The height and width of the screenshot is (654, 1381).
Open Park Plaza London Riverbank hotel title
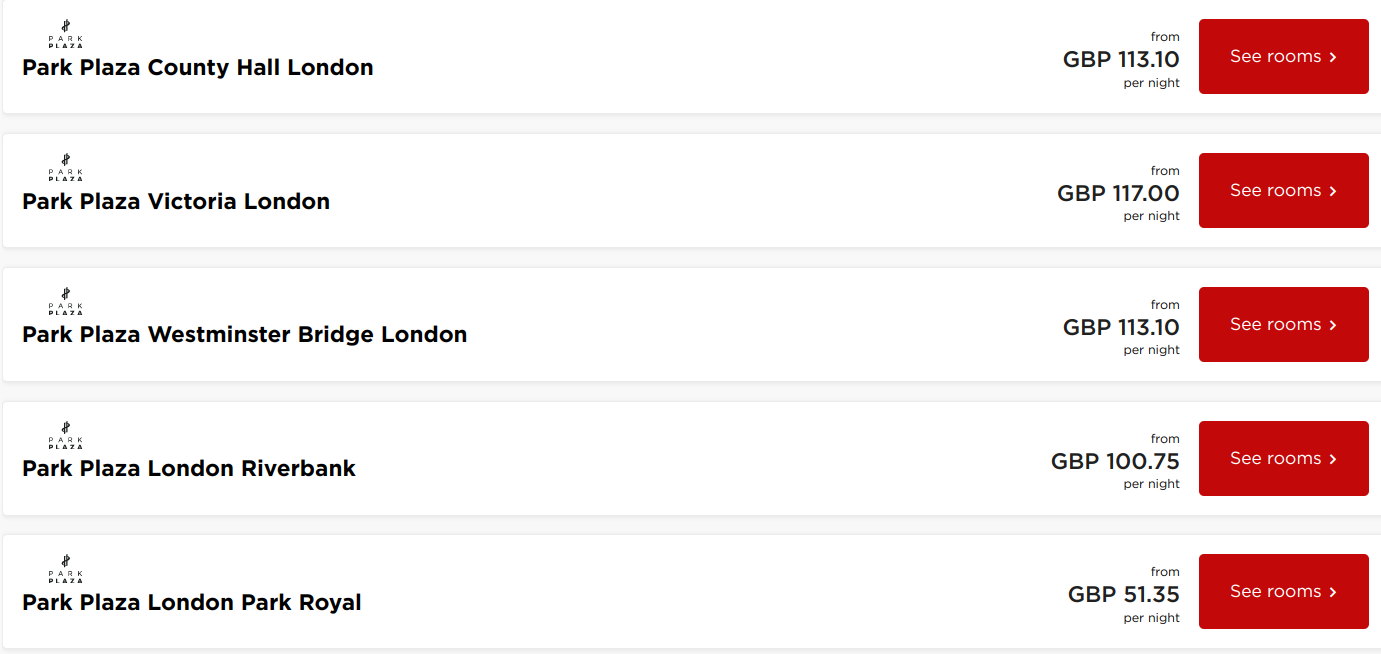189,469
